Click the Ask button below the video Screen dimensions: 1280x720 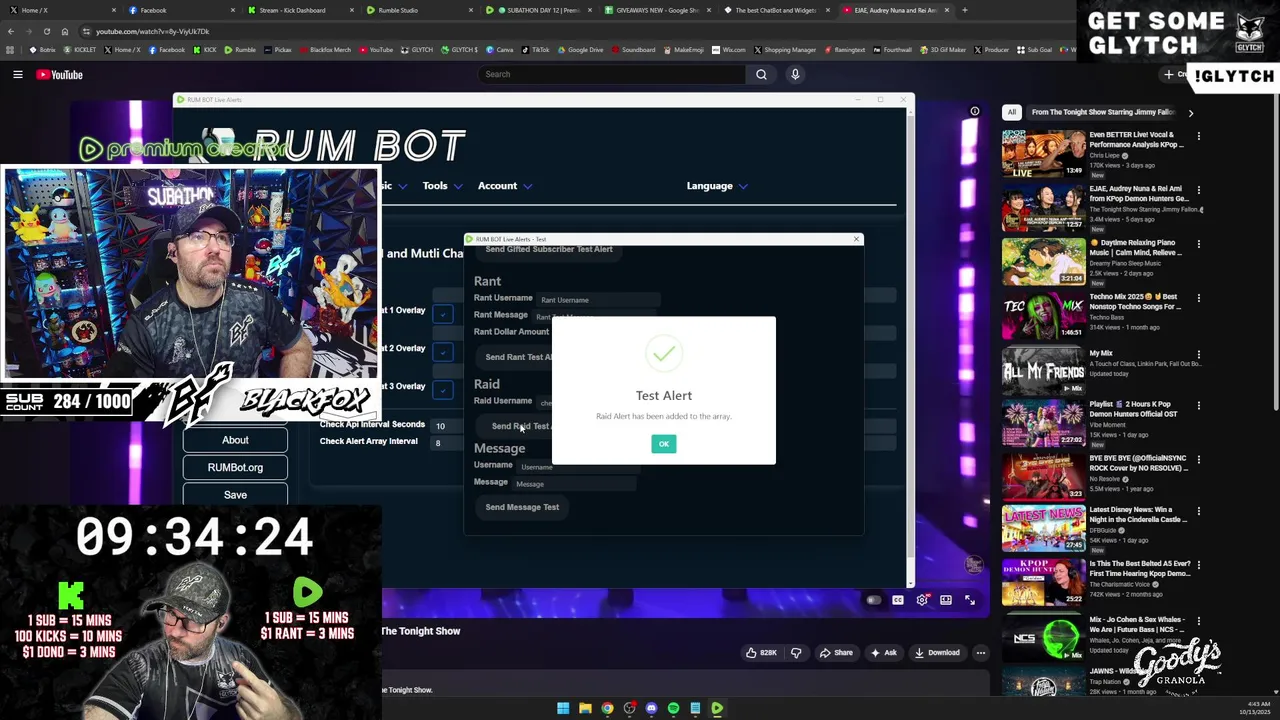(x=884, y=653)
